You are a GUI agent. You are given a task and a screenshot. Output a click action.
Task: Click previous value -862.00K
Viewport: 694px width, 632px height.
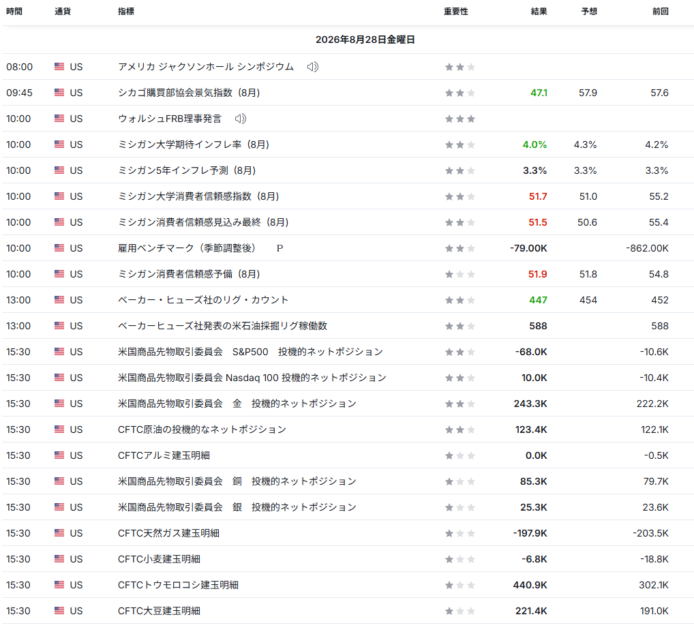coord(647,248)
